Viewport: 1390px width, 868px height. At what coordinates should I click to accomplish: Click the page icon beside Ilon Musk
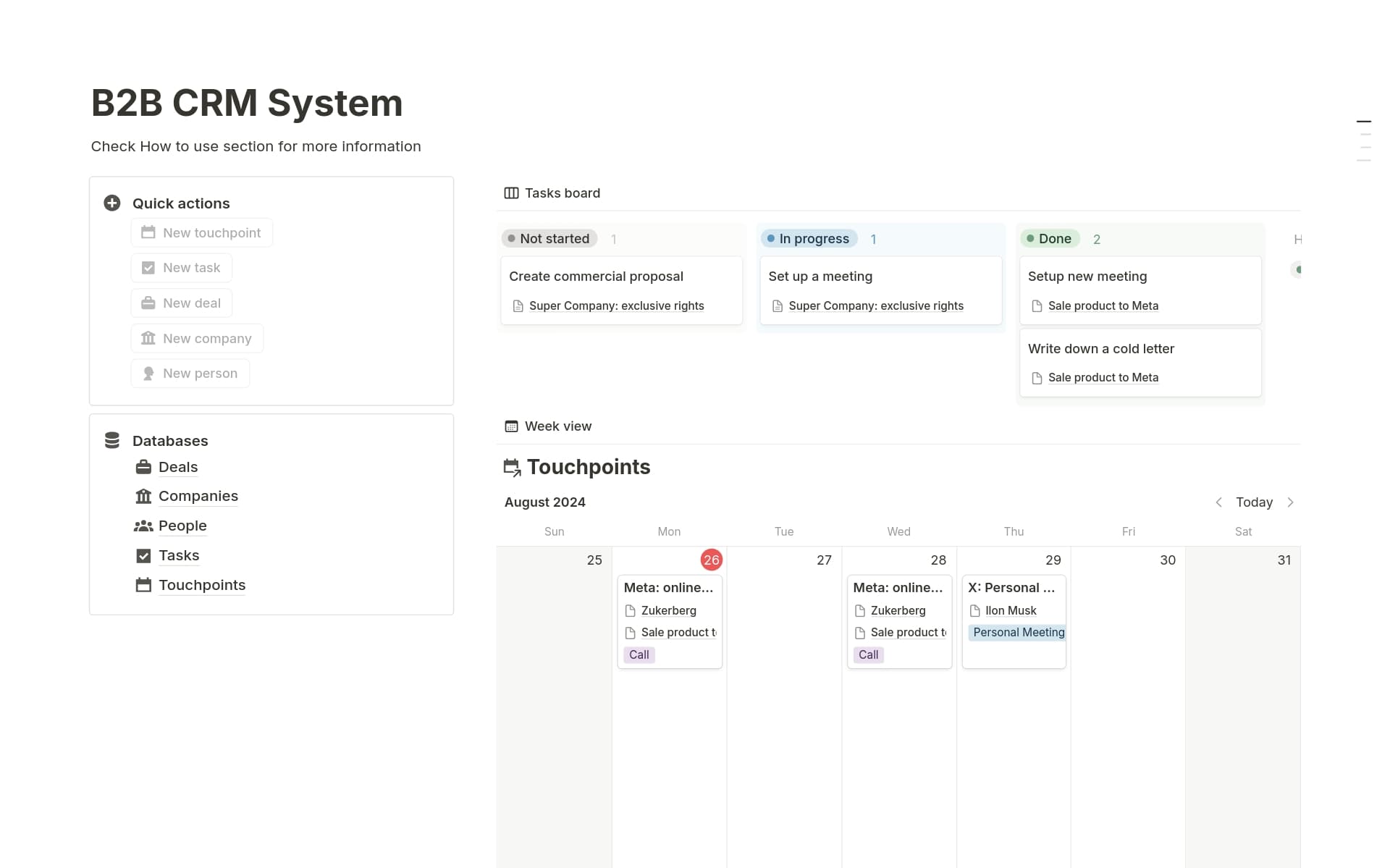(974, 610)
